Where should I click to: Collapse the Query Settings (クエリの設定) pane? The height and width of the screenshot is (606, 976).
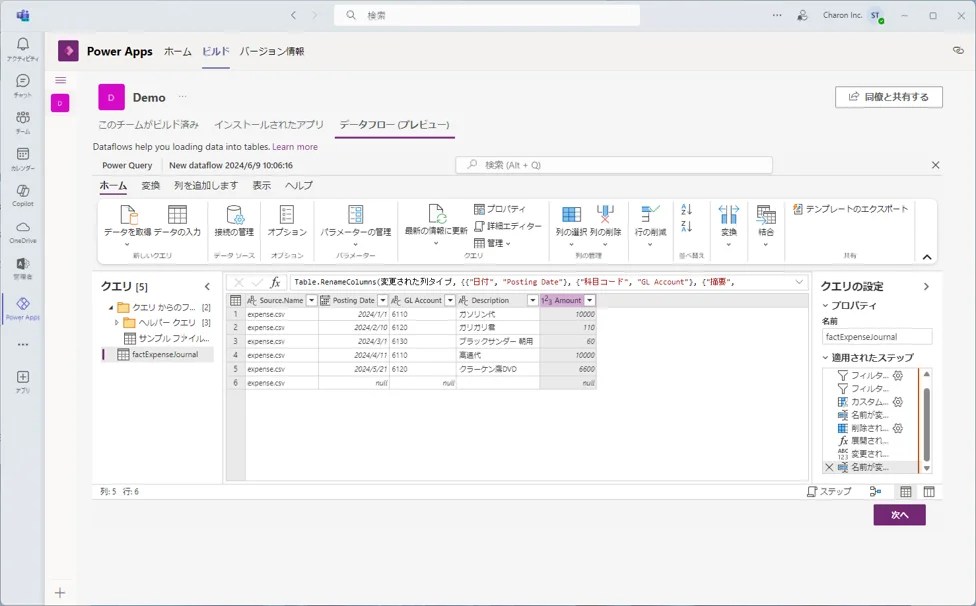point(926,287)
